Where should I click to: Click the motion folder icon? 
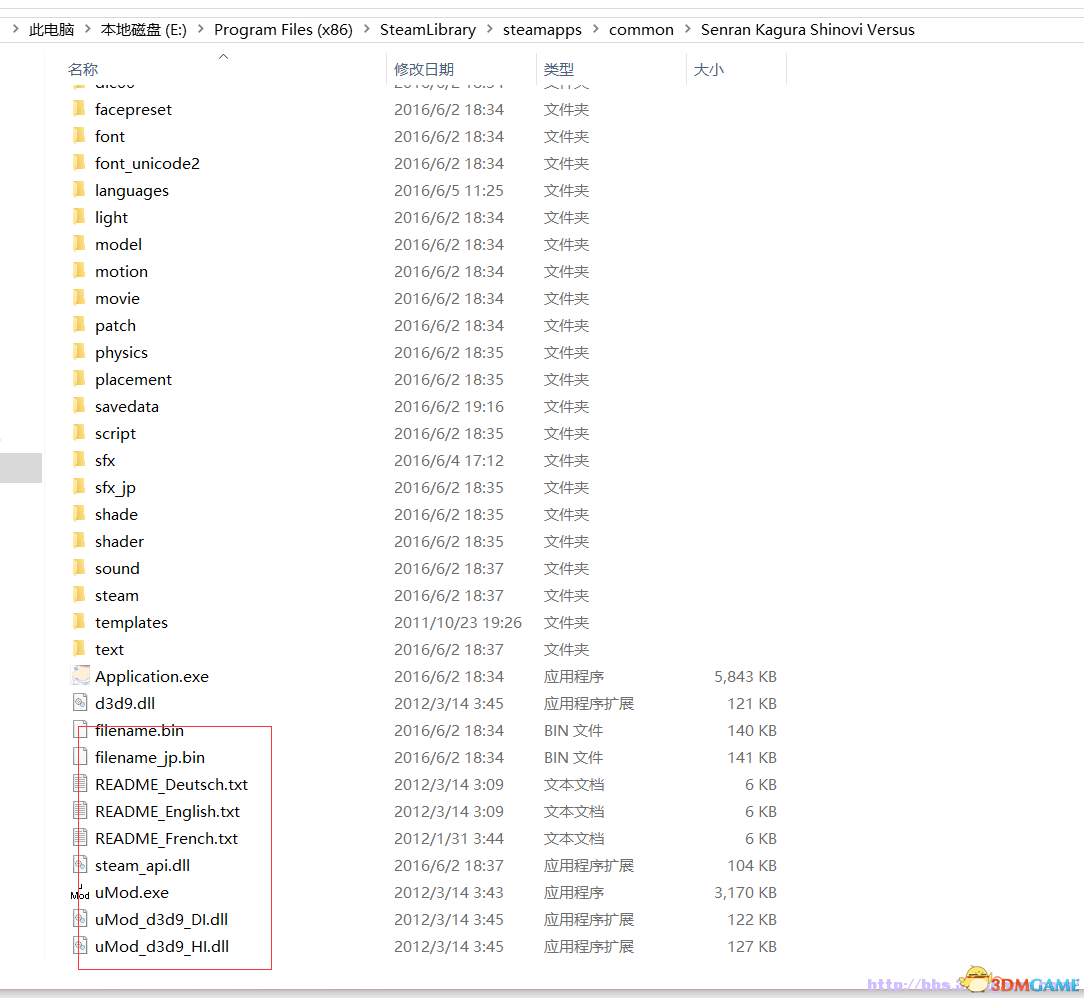point(80,270)
